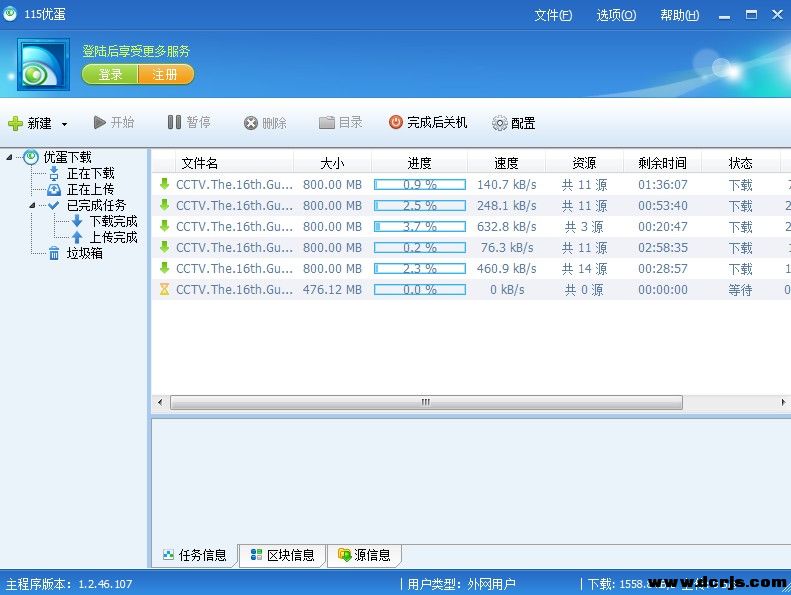
Task: Open the 垃圾箱 trash bin item
Action: (84, 253)
